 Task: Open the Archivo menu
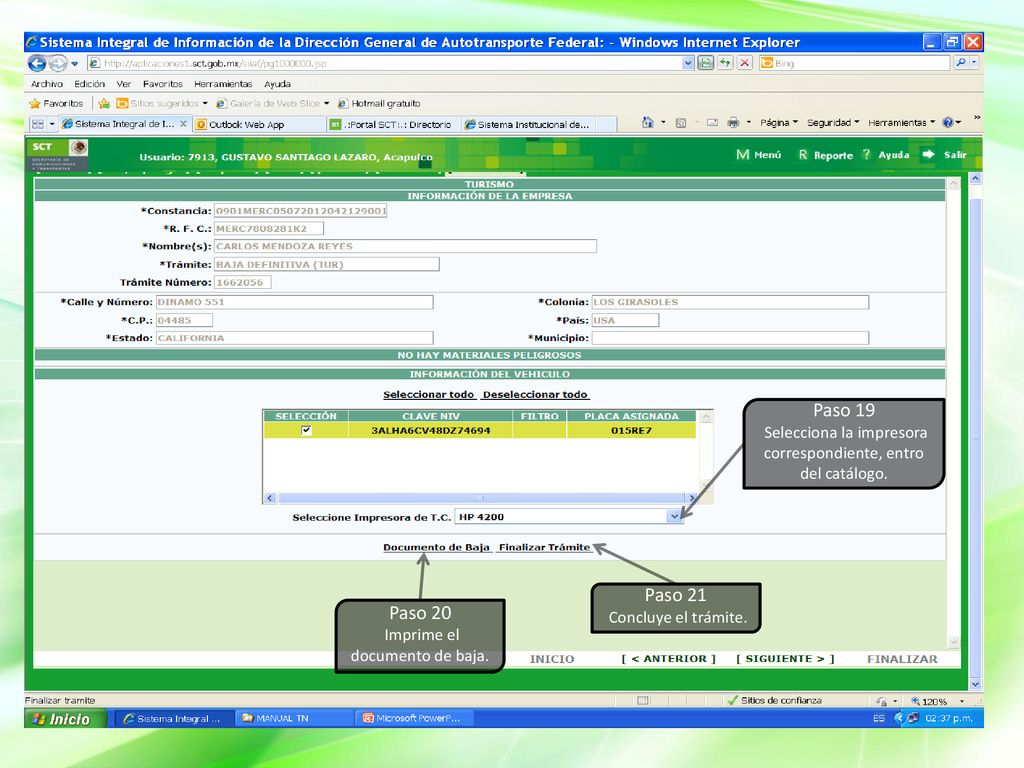47,84
